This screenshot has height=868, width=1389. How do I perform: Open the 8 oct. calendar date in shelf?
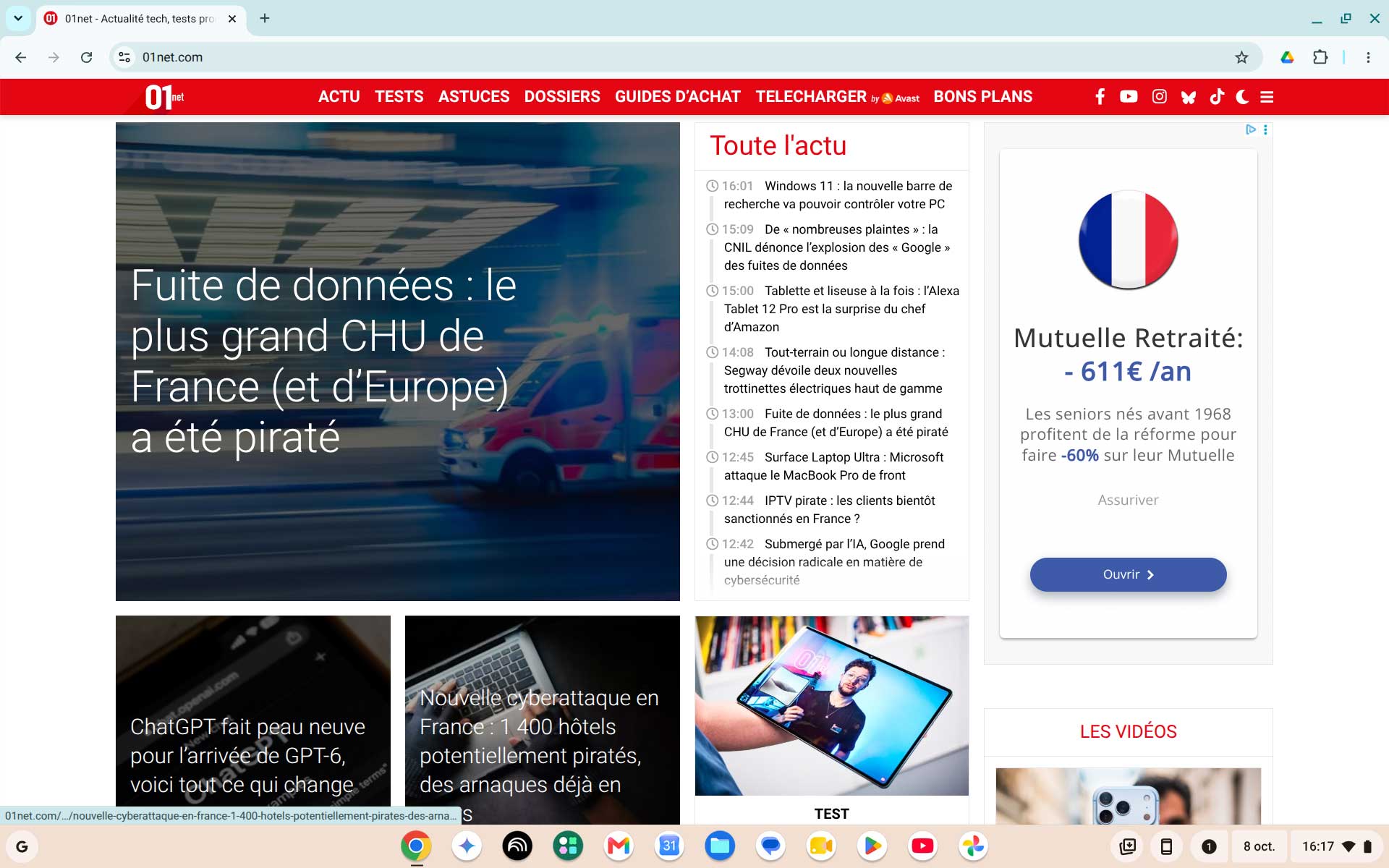[x=1259, y=846]
